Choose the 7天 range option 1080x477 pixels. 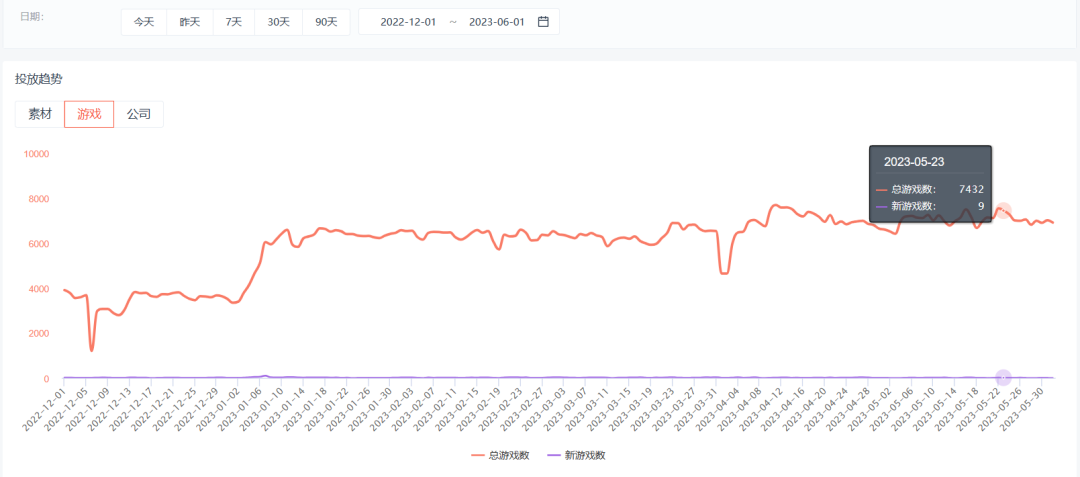(233, 21)
